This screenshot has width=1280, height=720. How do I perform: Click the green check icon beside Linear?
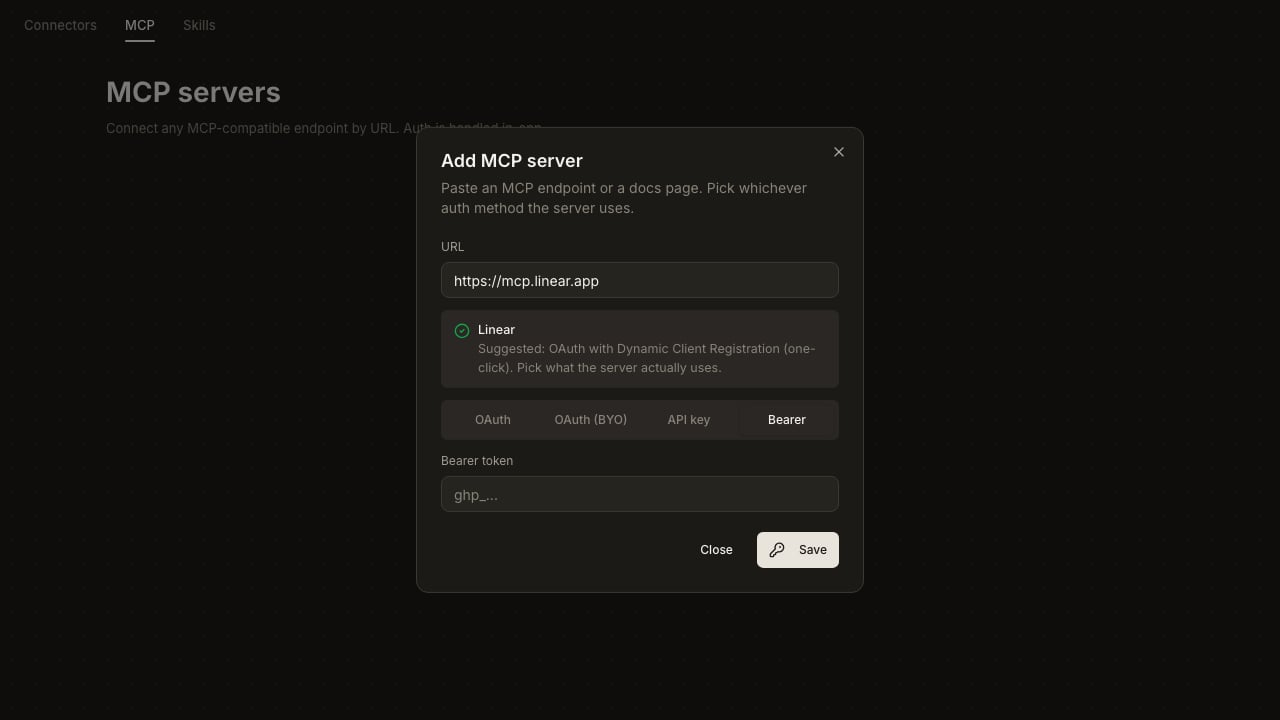click(462, 331)
